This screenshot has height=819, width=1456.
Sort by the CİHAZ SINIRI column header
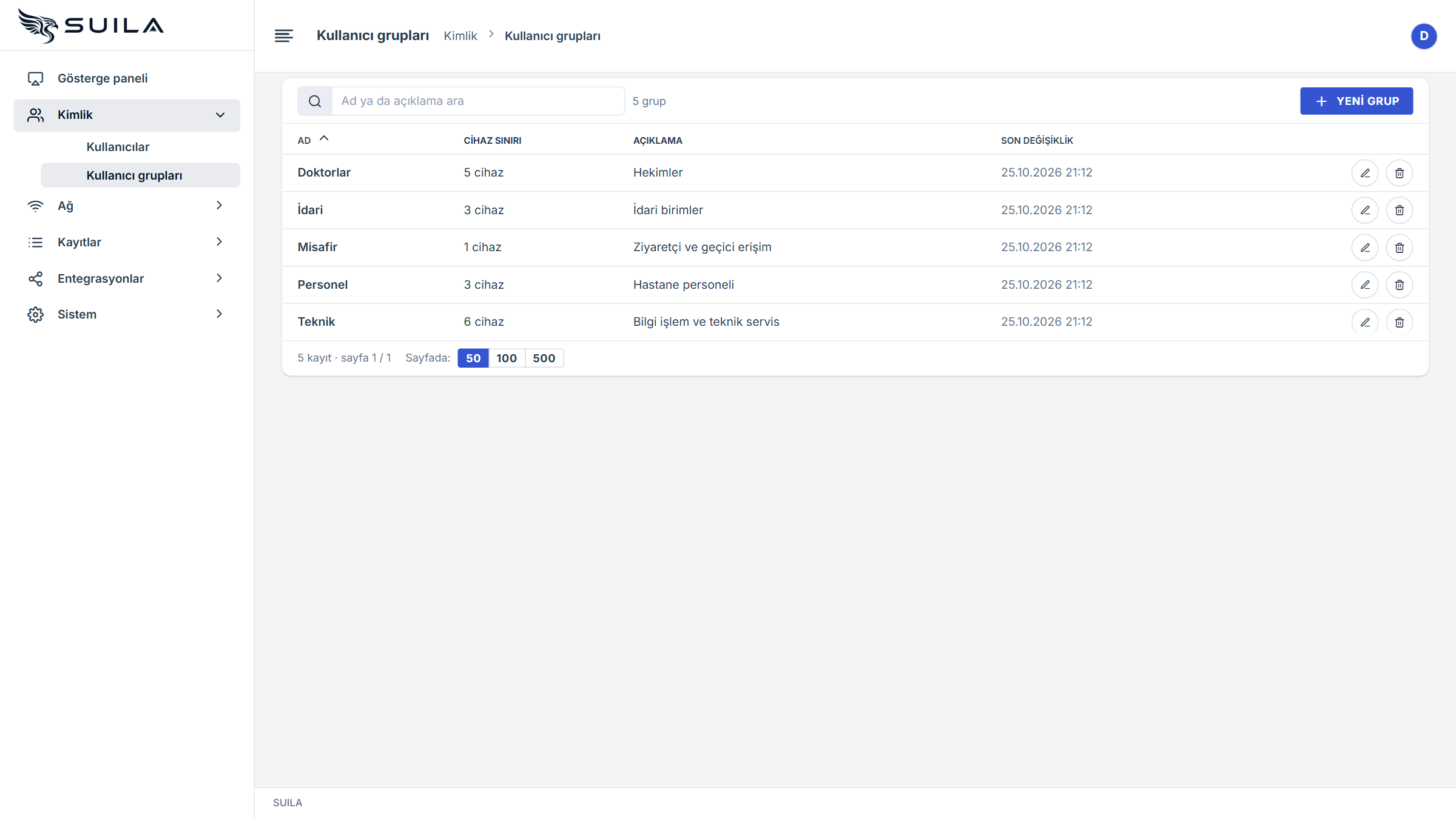[493, 140]
